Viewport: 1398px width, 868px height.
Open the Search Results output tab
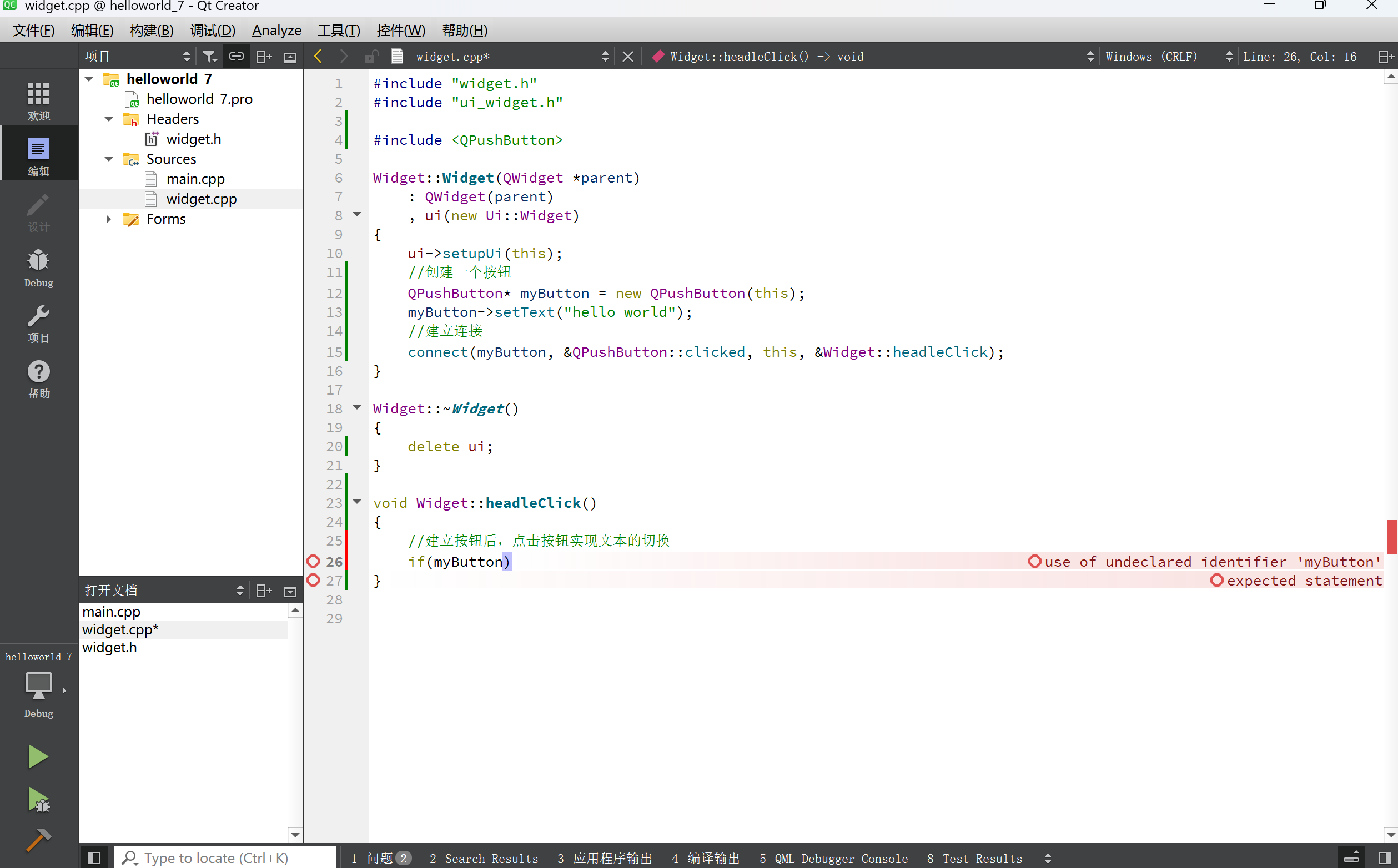pyautogui.click(x=484, y=857)
